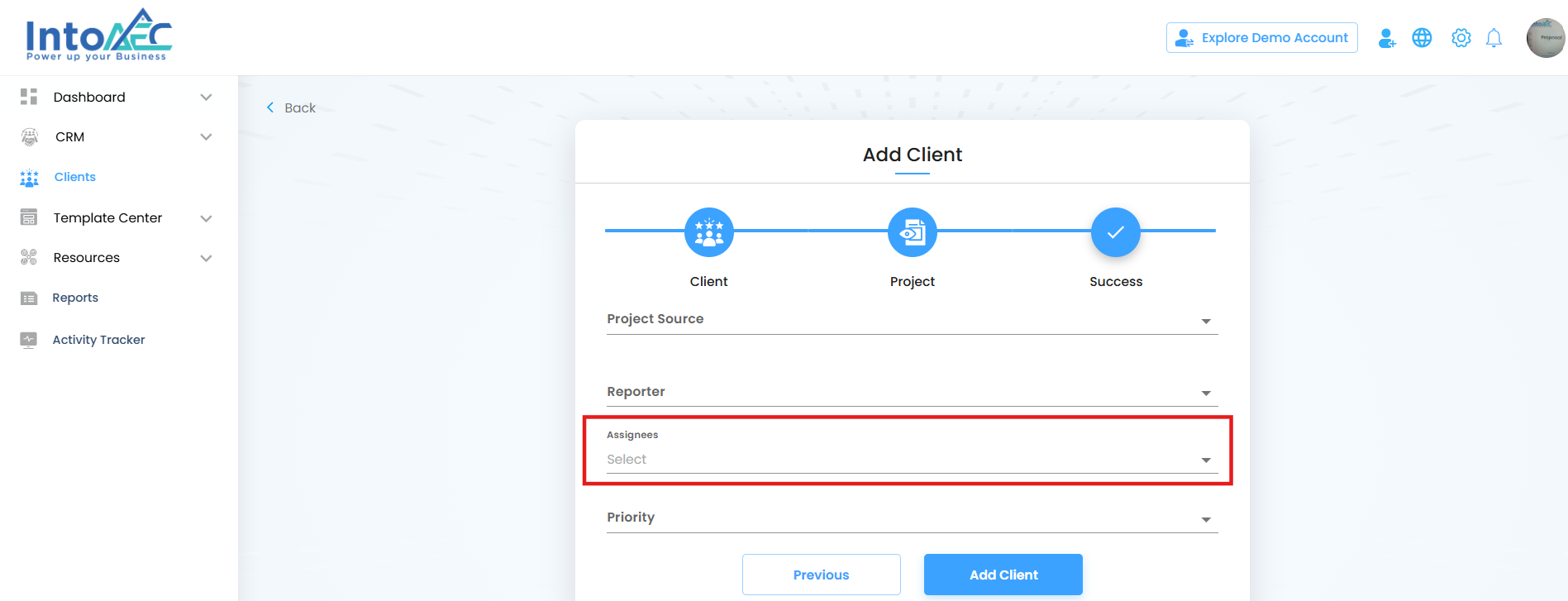Click the Add Client button
The width and height of the screenshot is (1568, 601).
[x=1003, y=575]
